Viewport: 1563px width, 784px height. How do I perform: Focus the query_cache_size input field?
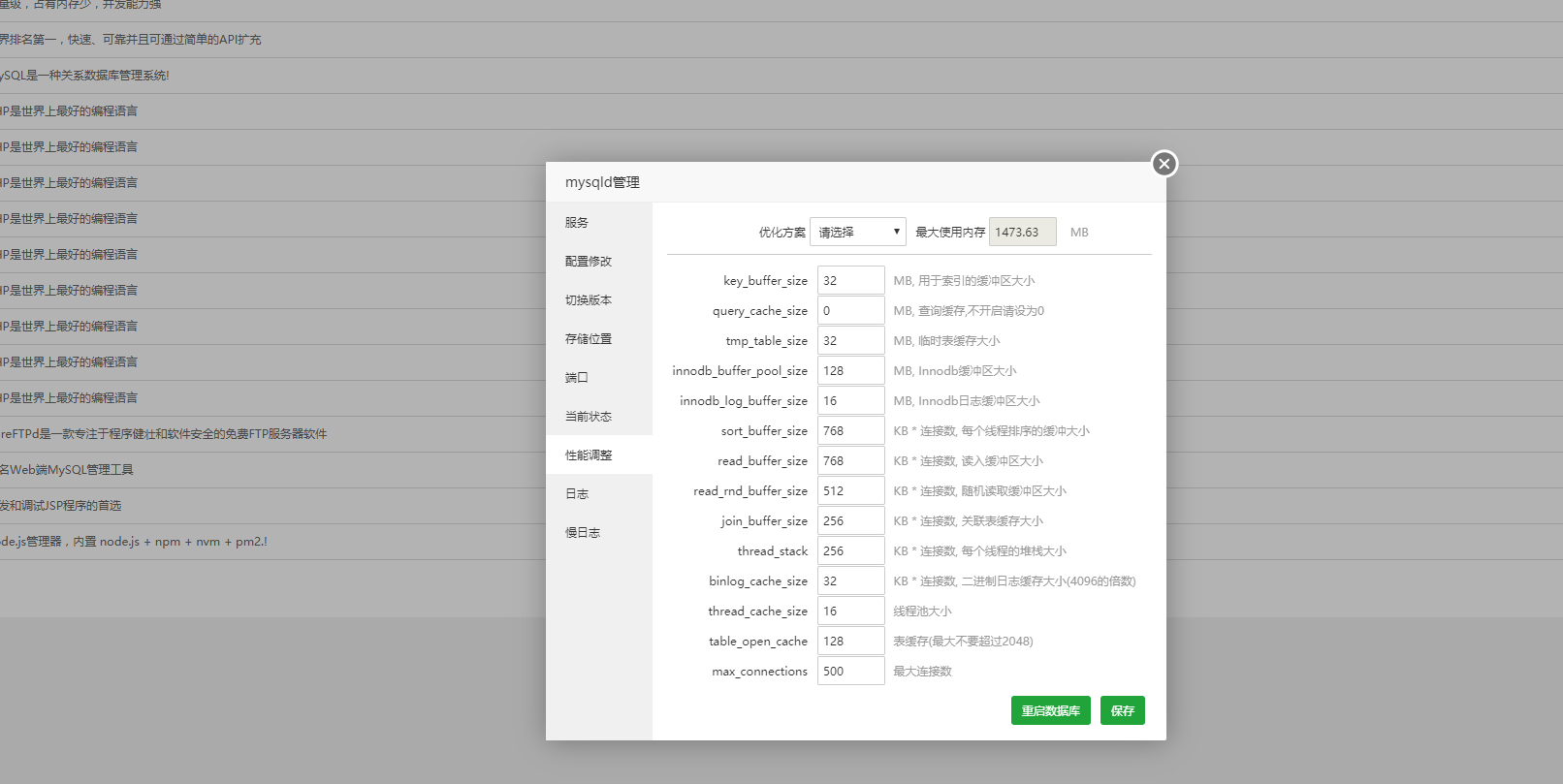(851, 310)
